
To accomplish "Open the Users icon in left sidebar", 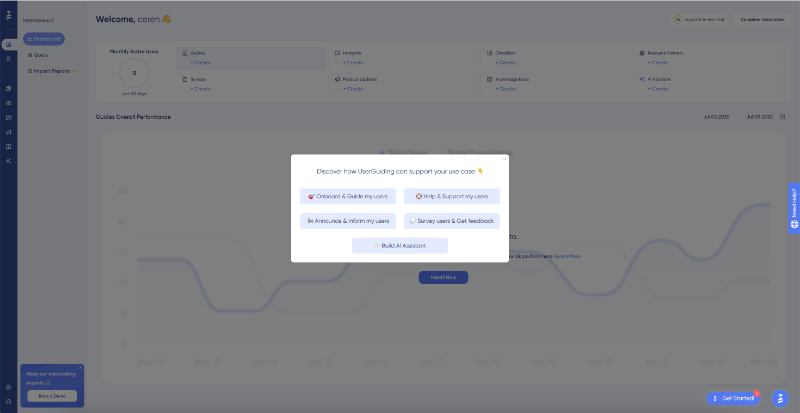I will pyautogui.click(x=8, y=59).
